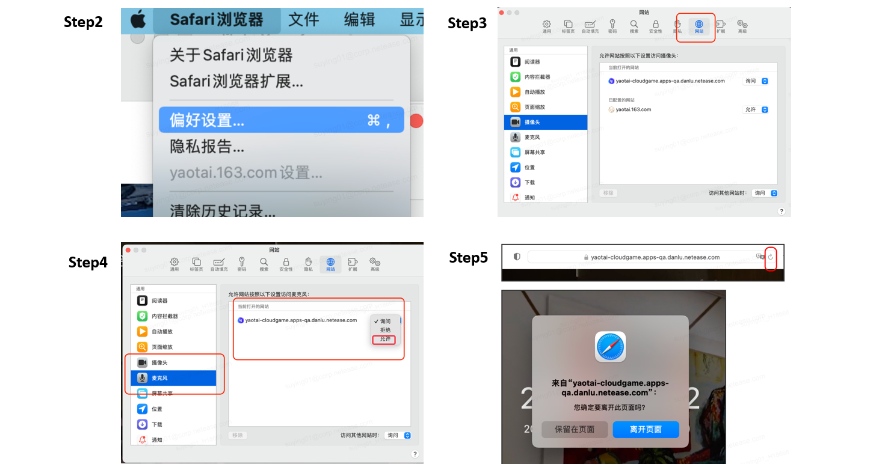Open the 通用 gear tab in Step3 window

[546, 26]
